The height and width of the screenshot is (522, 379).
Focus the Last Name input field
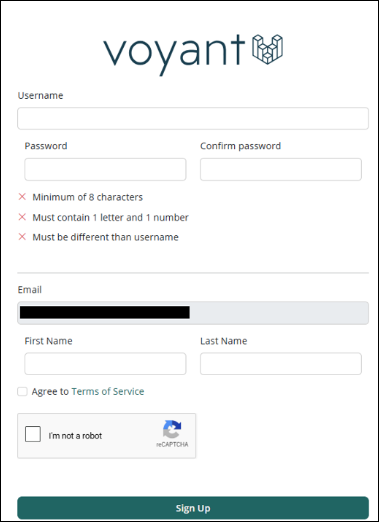click(x=281, y=364)
